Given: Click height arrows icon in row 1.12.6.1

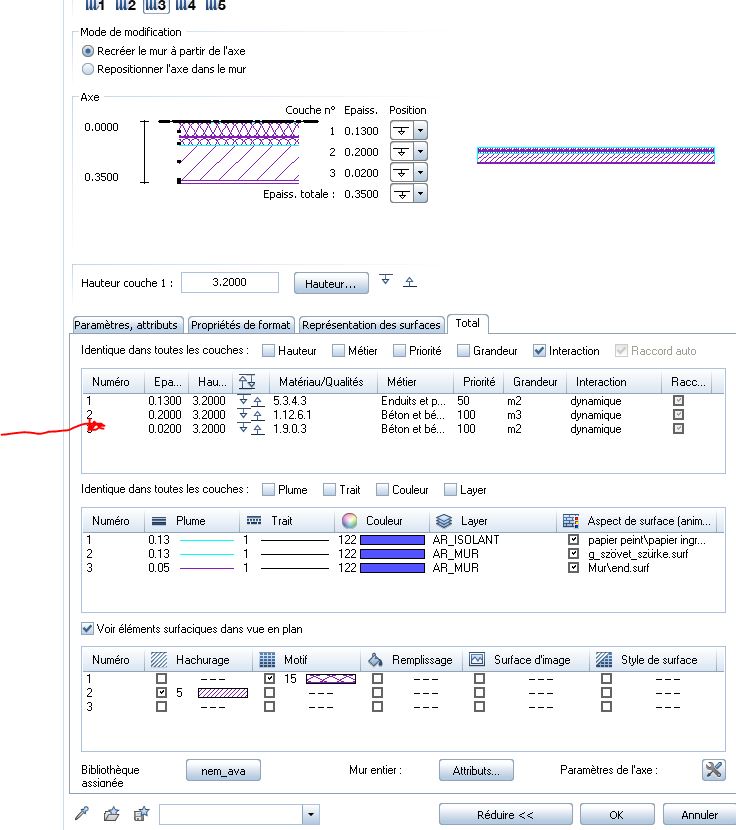Looking at the screenshot, I should click(250, 414).
